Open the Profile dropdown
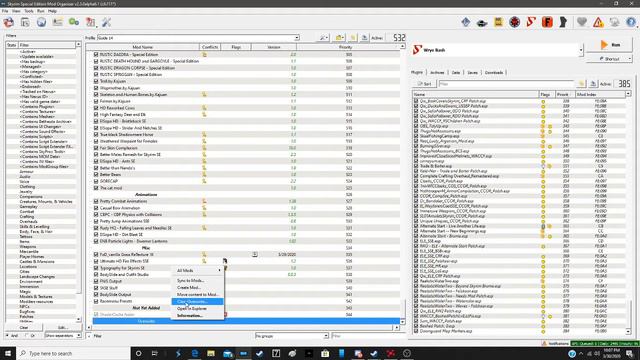Viewport: 640px width, 360px height. [198, 38]
